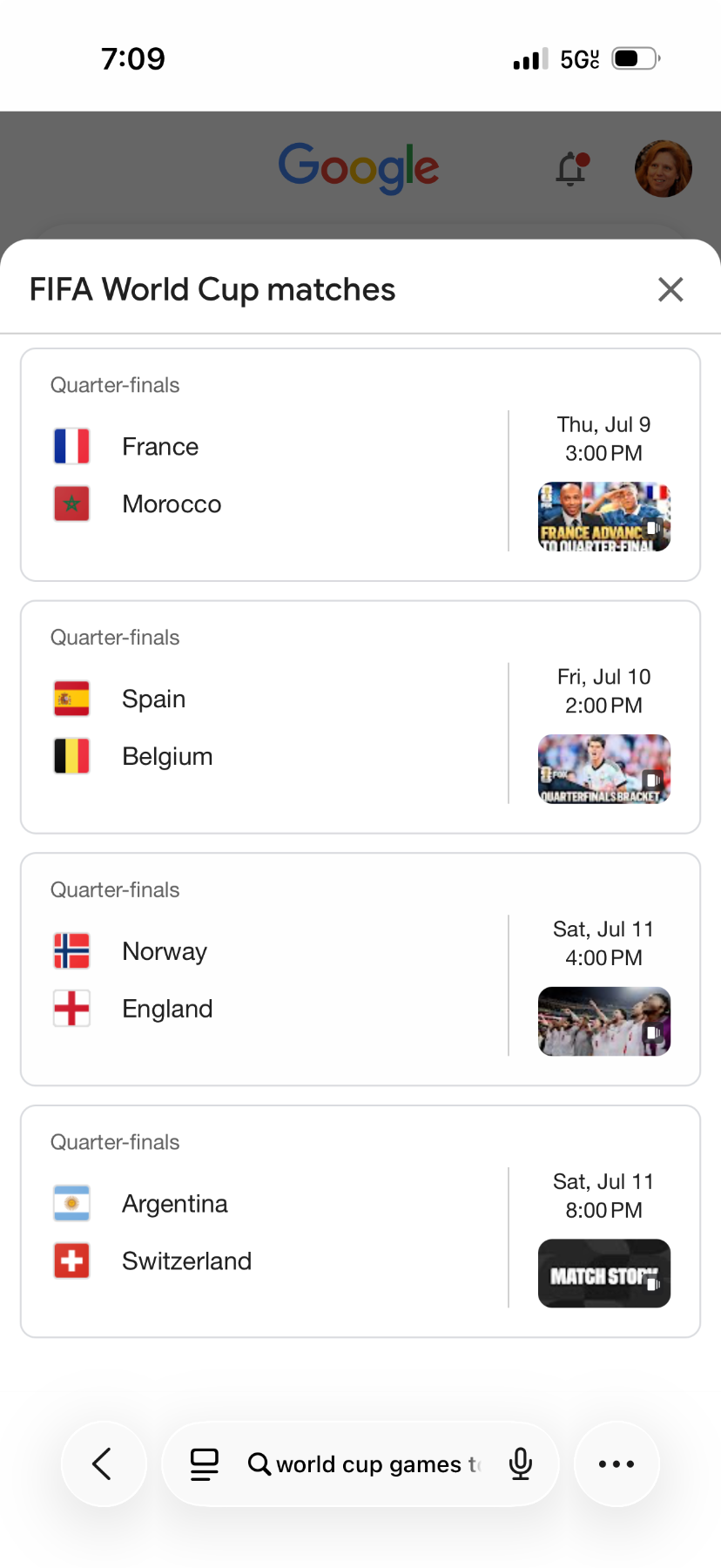Tap the back arrow button

(x=103, y=1463)
